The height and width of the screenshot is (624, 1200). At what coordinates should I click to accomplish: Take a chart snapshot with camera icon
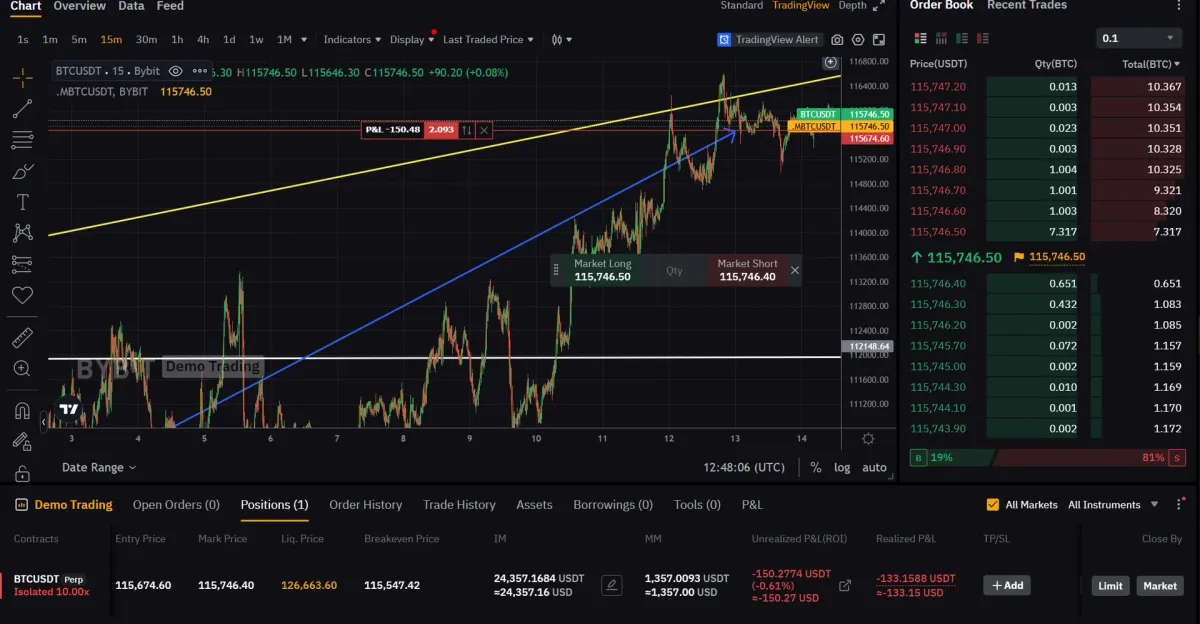click(x=837, y=40)
